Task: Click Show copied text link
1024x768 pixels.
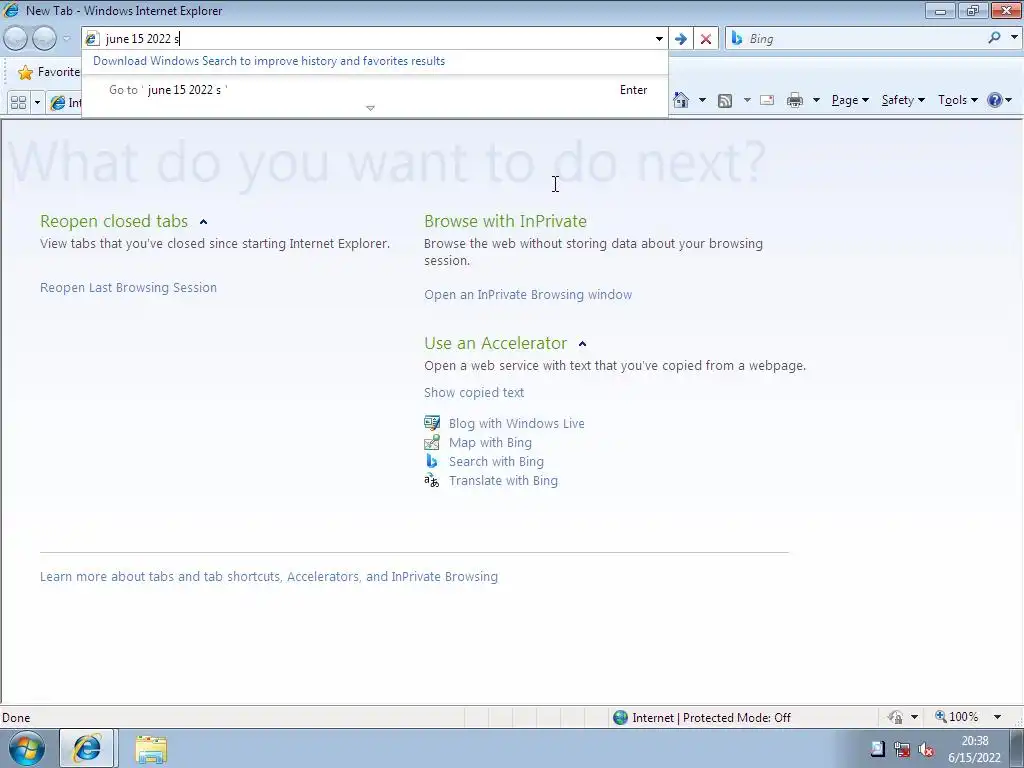Action: 473,392
